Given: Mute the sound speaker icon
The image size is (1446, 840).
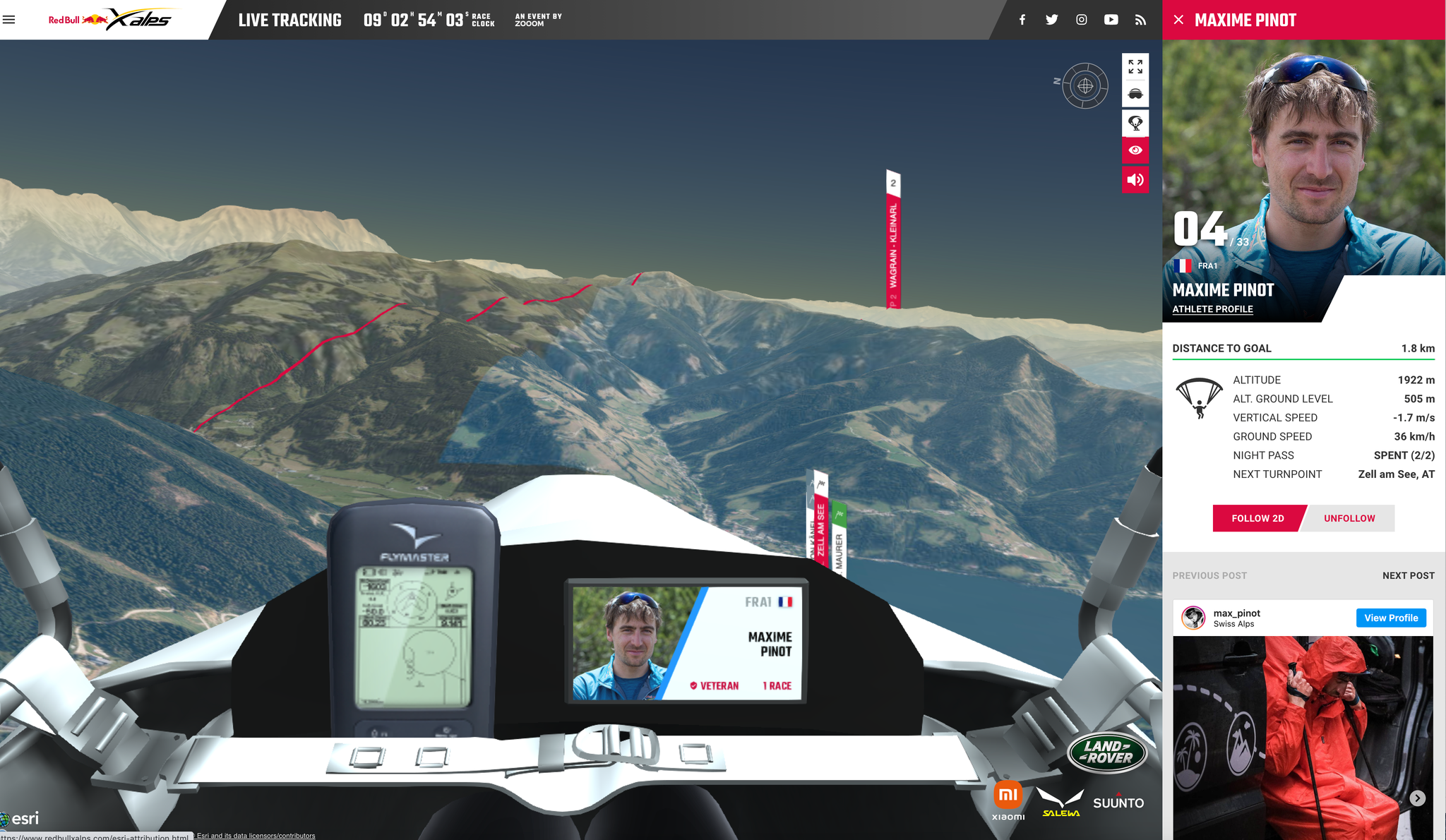Looking at the screenshot, I should (x=1135, y=179).
